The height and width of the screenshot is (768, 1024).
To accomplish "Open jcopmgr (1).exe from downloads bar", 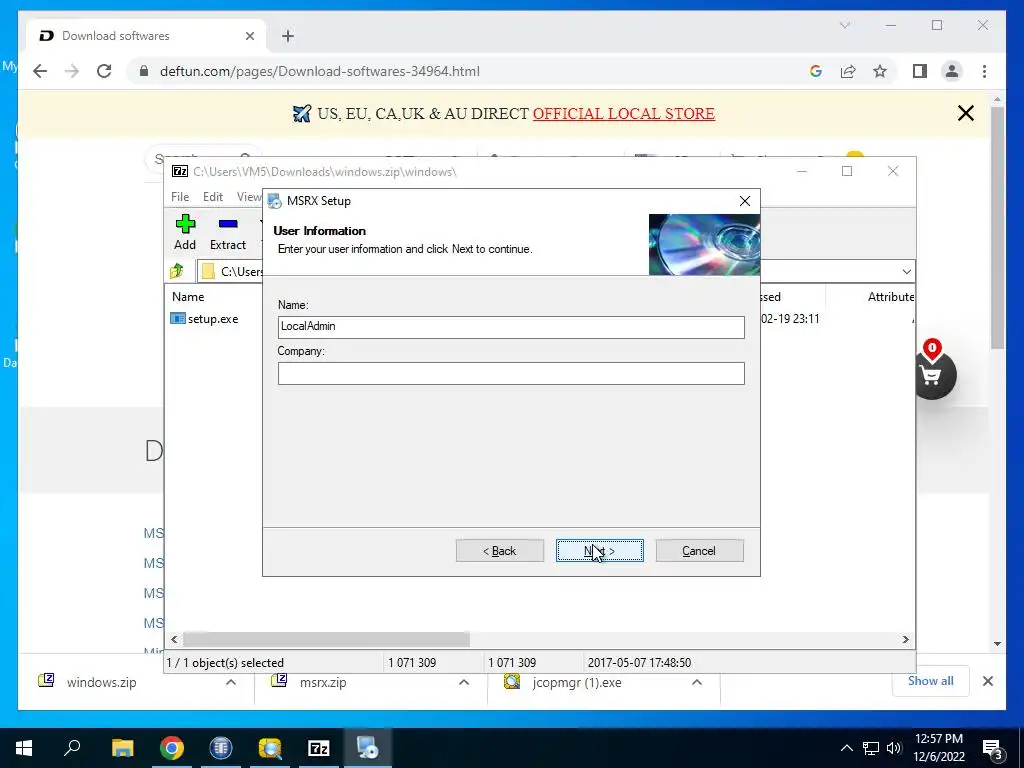I will (577, 682).
